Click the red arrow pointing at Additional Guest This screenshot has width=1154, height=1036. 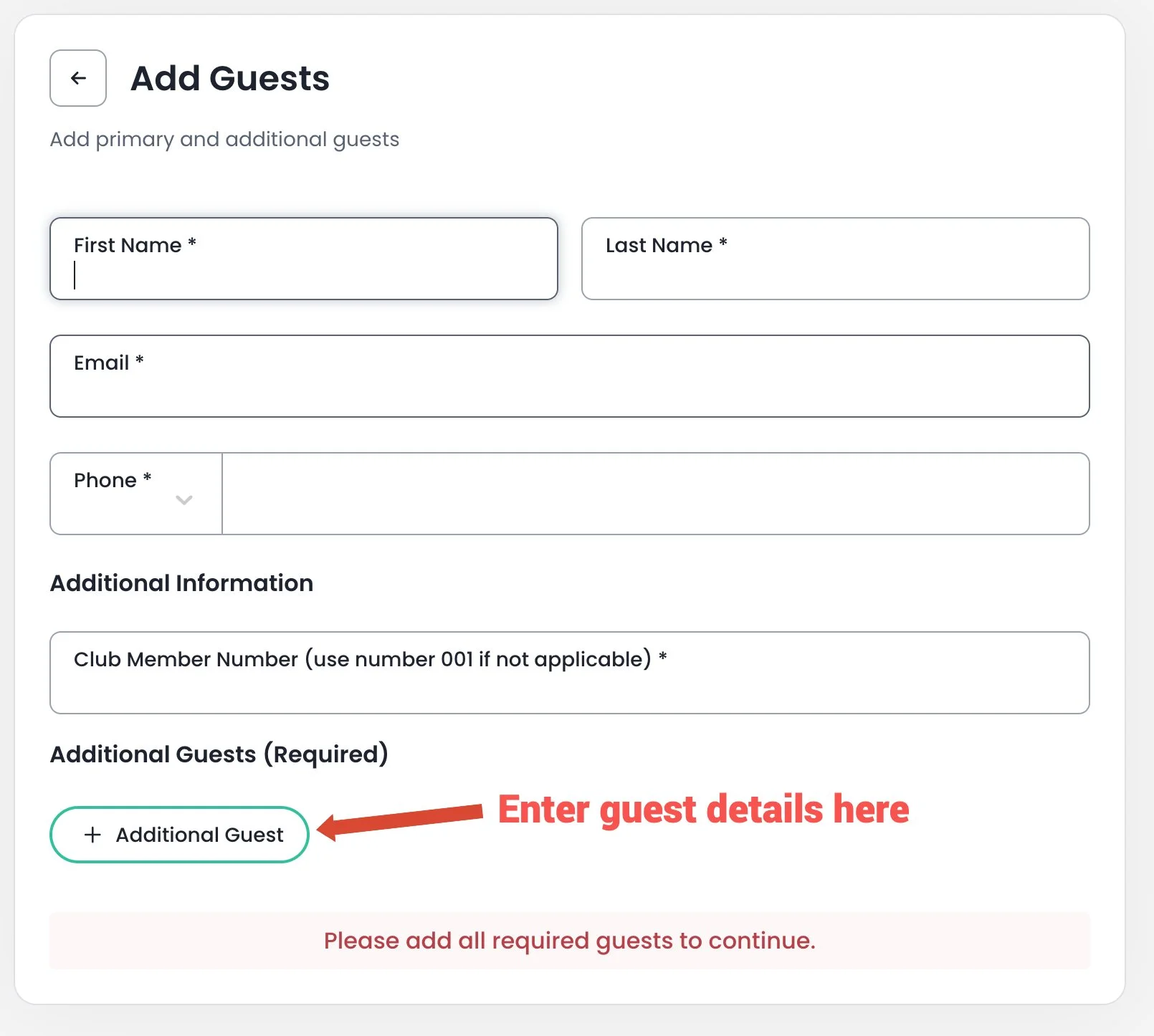click(400, 821)
